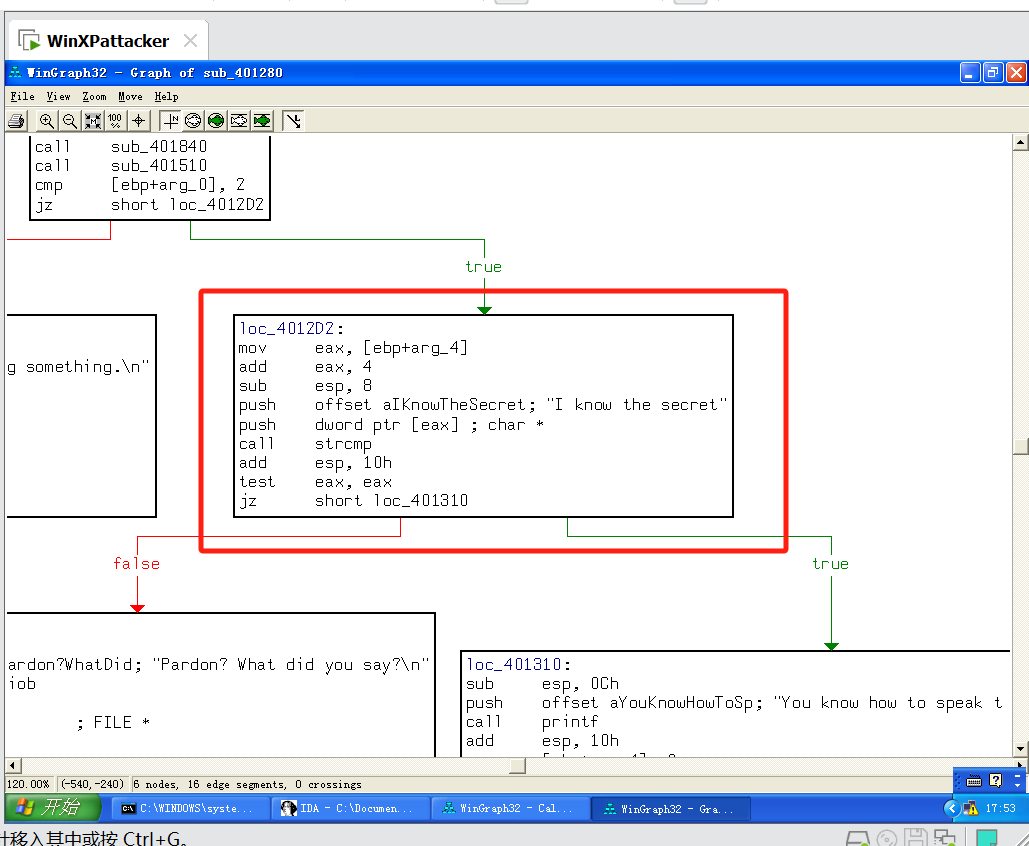The image size is (1029, 846).
Task: Click the 120.00% zoom status field
Action: tap(28, 784)
